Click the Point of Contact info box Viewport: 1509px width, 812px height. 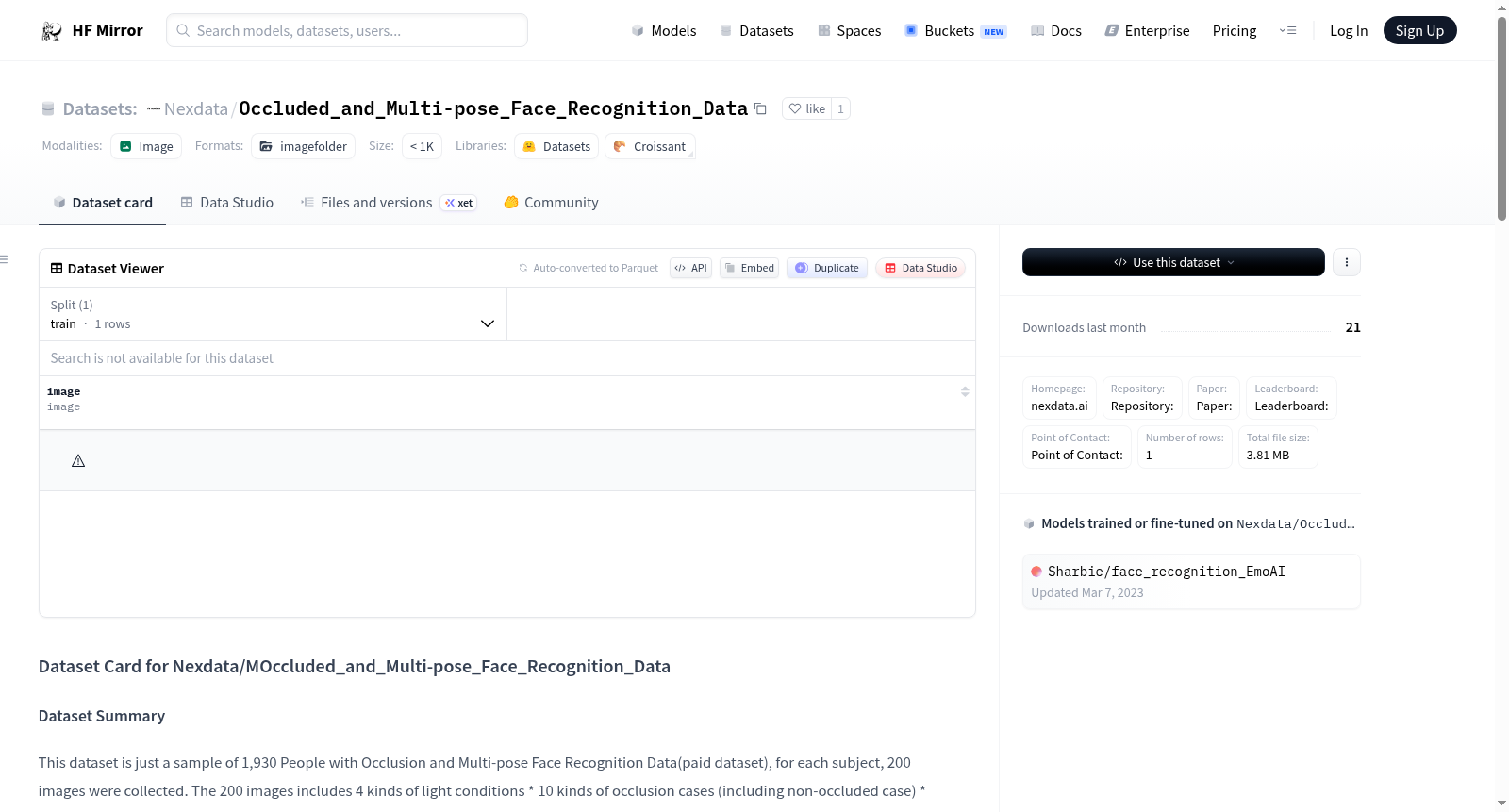click(1077, 447)
